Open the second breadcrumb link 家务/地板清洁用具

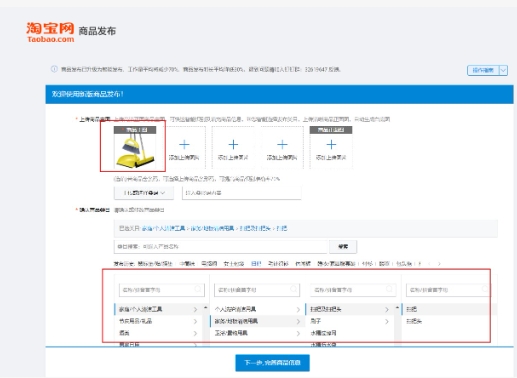coord(212,228)
